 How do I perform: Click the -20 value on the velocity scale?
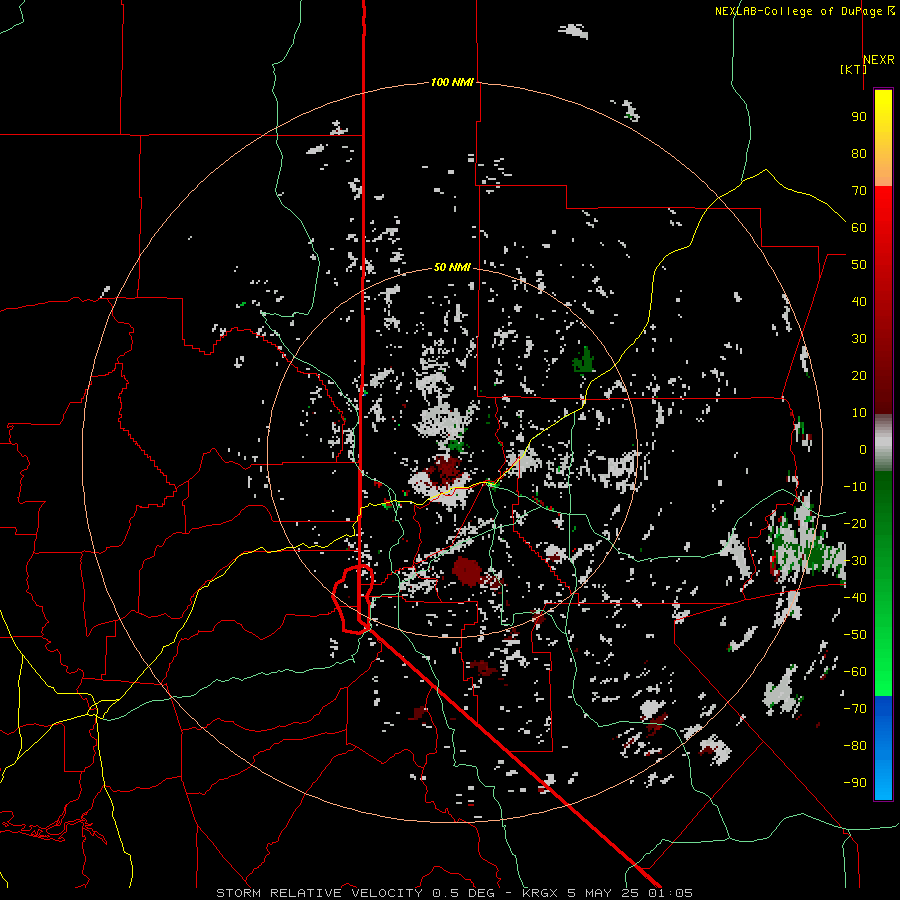(855, 523)
